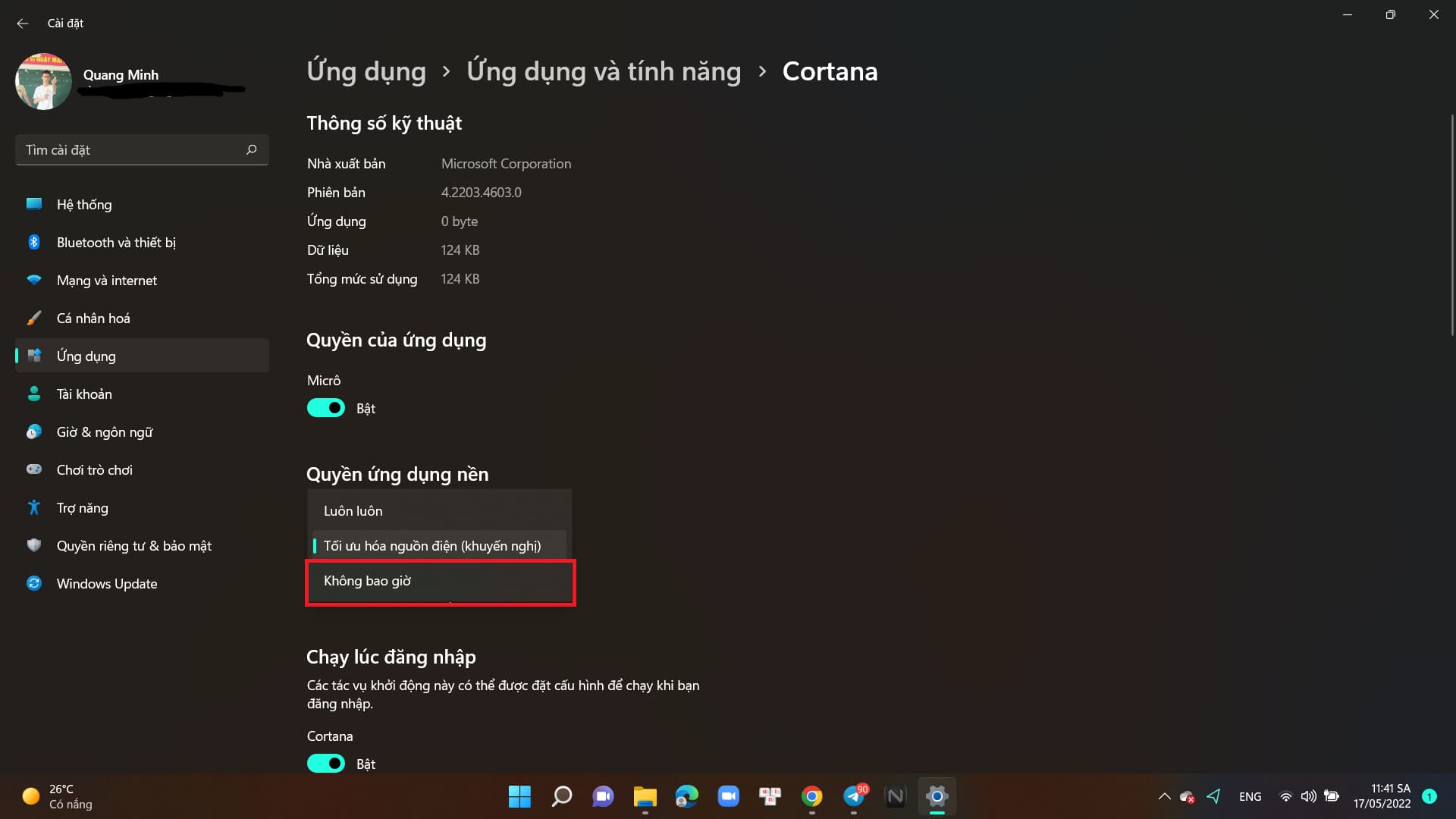
Task: Open taskbar Search
Action: pyautogui.click(x=561, y=796)
